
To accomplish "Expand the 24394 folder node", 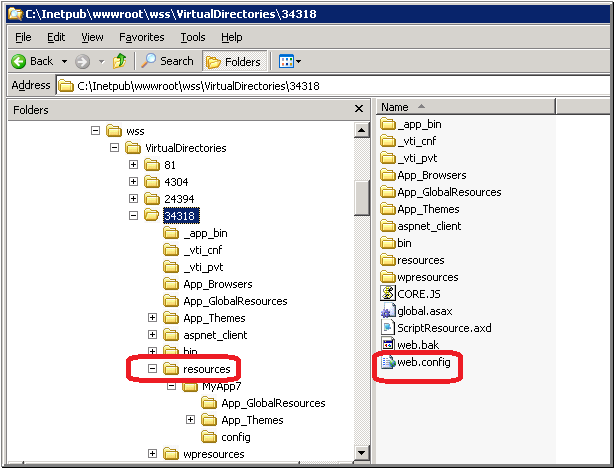I will pyautogui.click(x=133, y=199).
